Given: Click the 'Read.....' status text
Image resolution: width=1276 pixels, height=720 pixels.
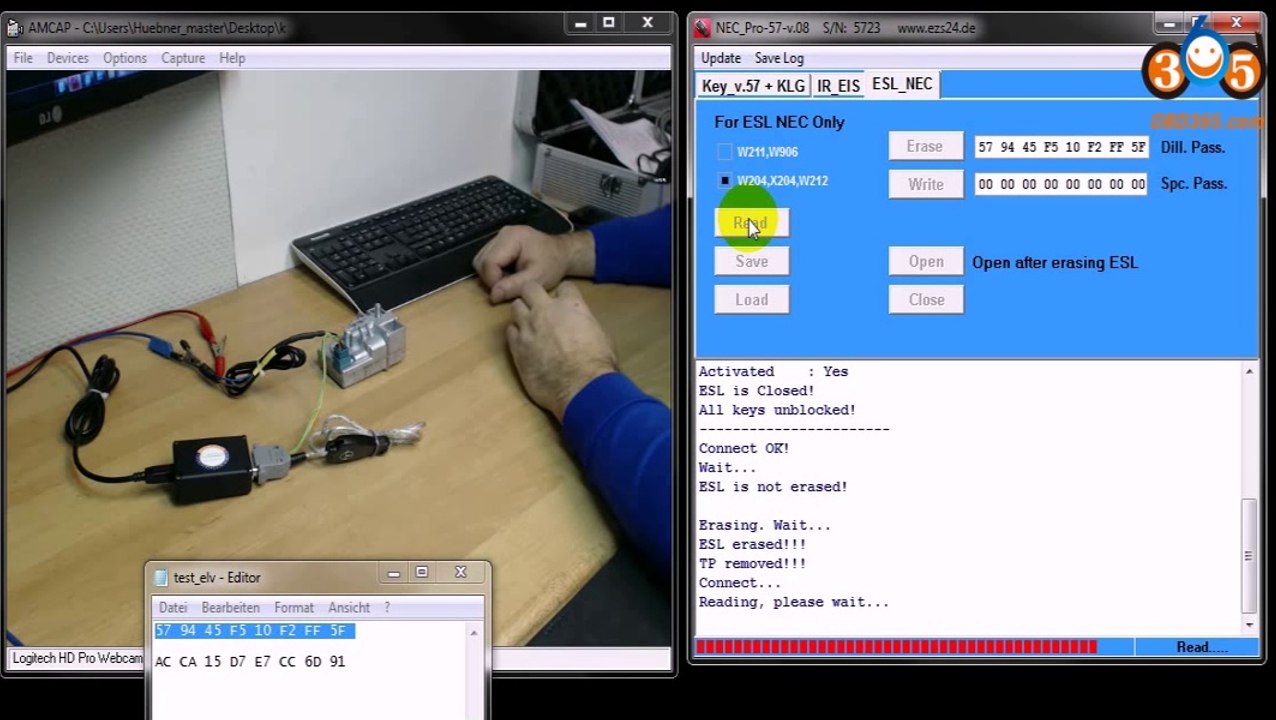Looking at the screenshot, I should click(x=1202, y=647).
